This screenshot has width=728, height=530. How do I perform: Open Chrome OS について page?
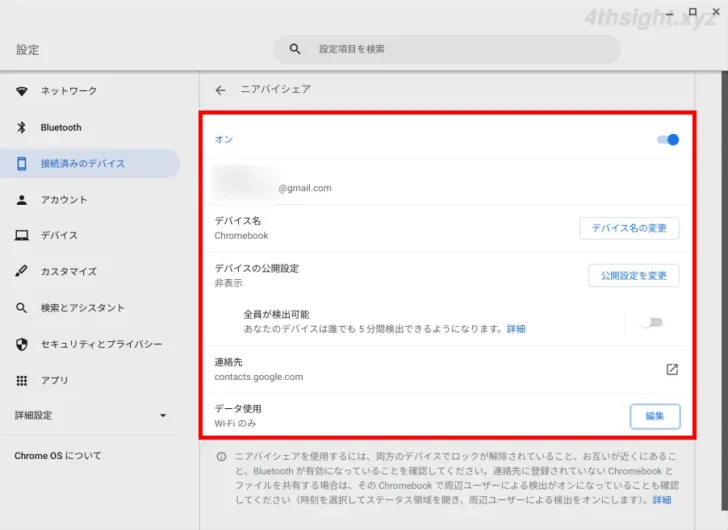pos(58,456)
